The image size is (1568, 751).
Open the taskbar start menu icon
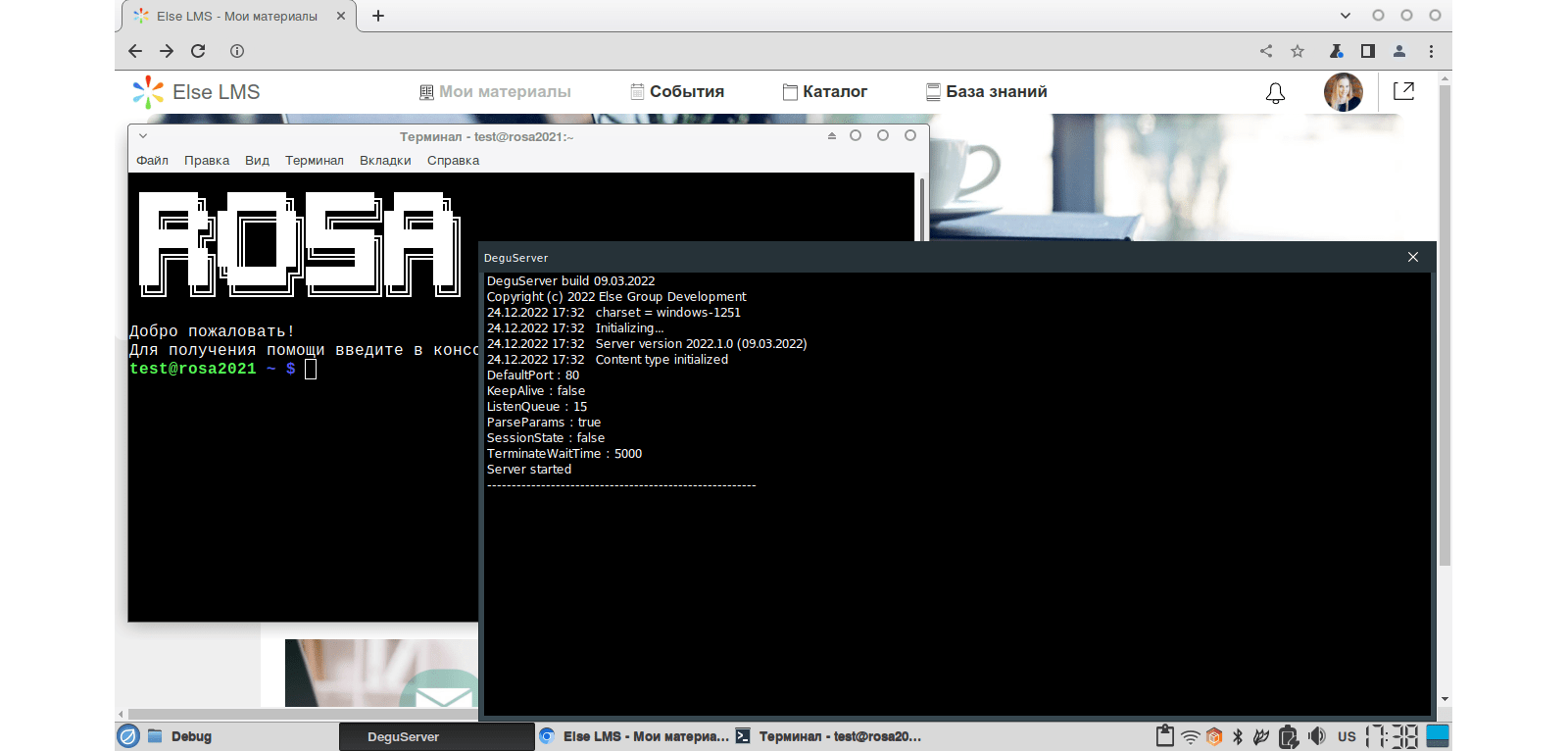point(128,736)
